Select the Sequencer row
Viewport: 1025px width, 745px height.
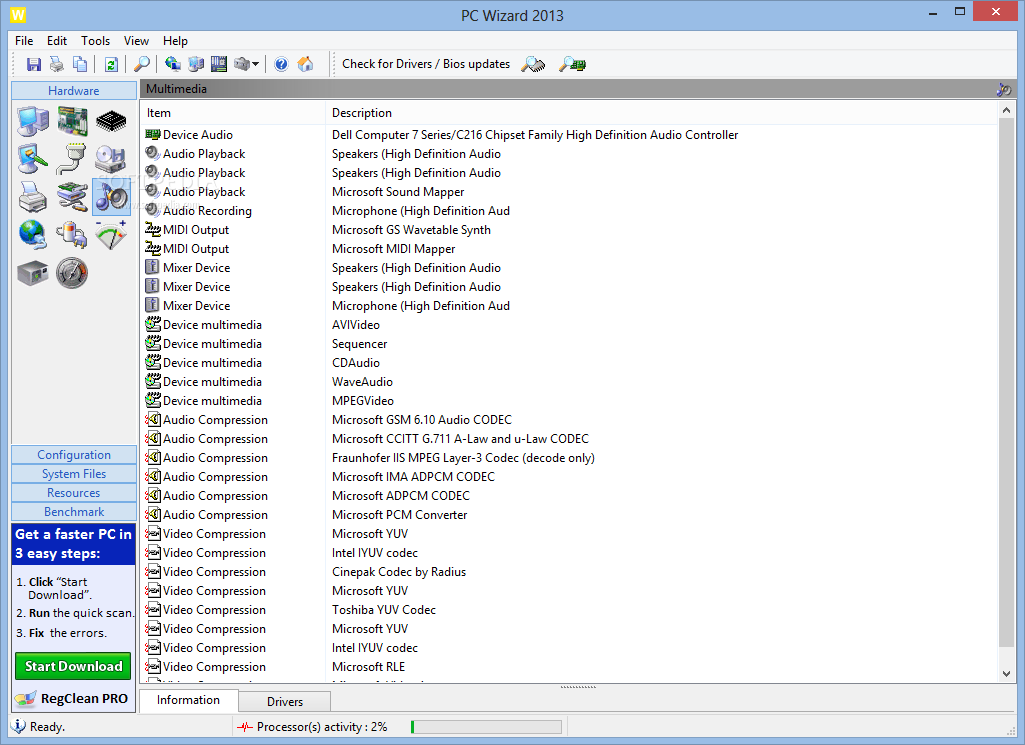[570, 344]
